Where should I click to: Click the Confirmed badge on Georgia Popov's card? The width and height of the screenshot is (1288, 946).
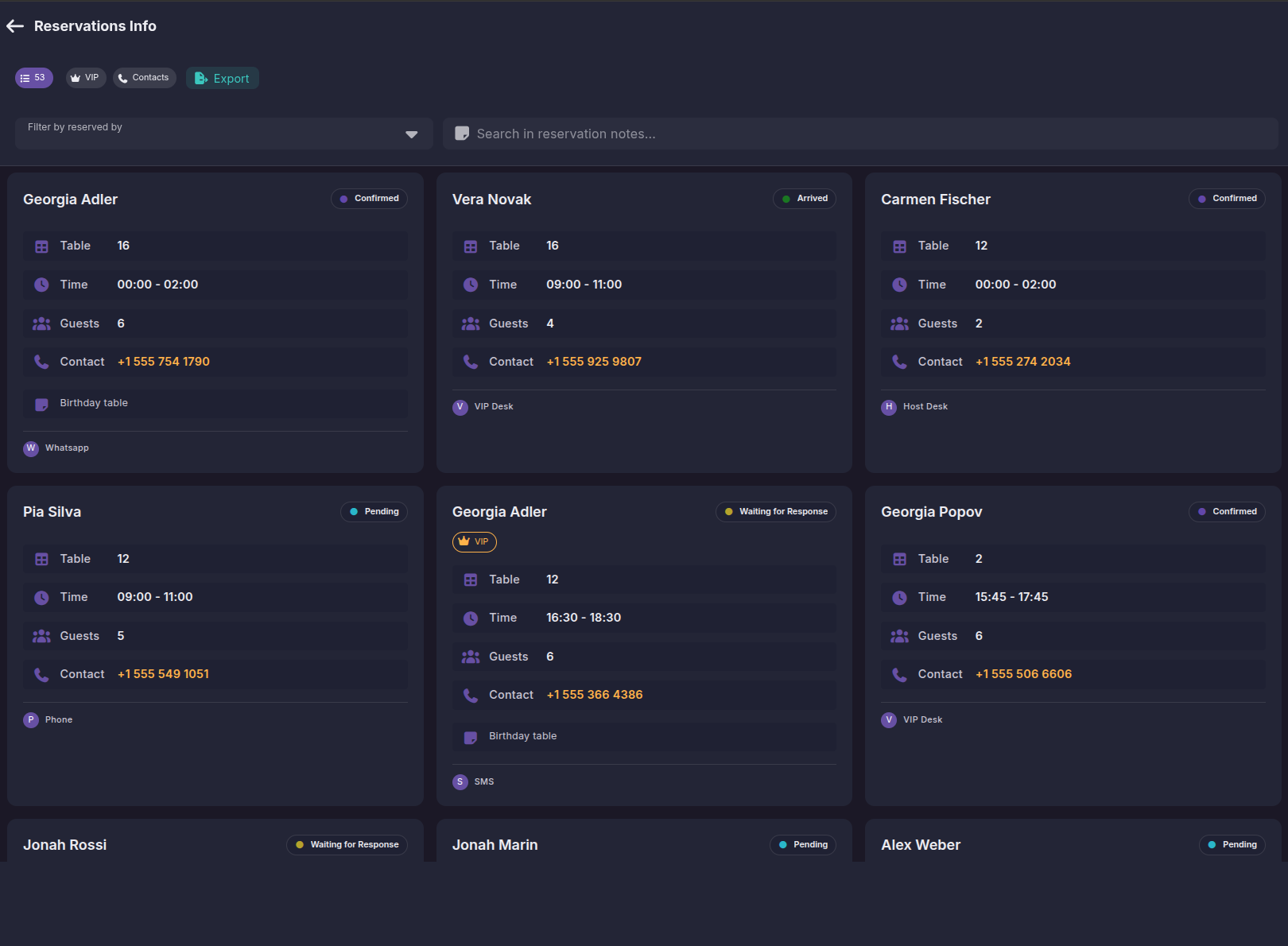[1227, 511]
